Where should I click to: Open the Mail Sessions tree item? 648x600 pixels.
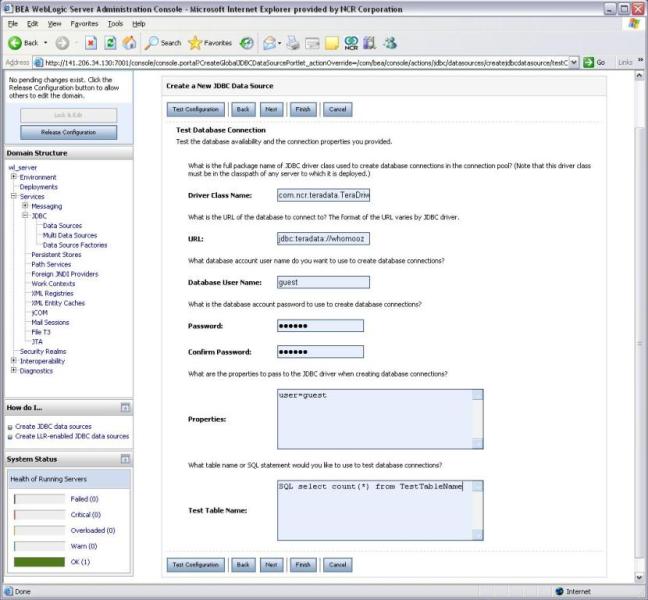pyautogui.click(x=50, y=322)
